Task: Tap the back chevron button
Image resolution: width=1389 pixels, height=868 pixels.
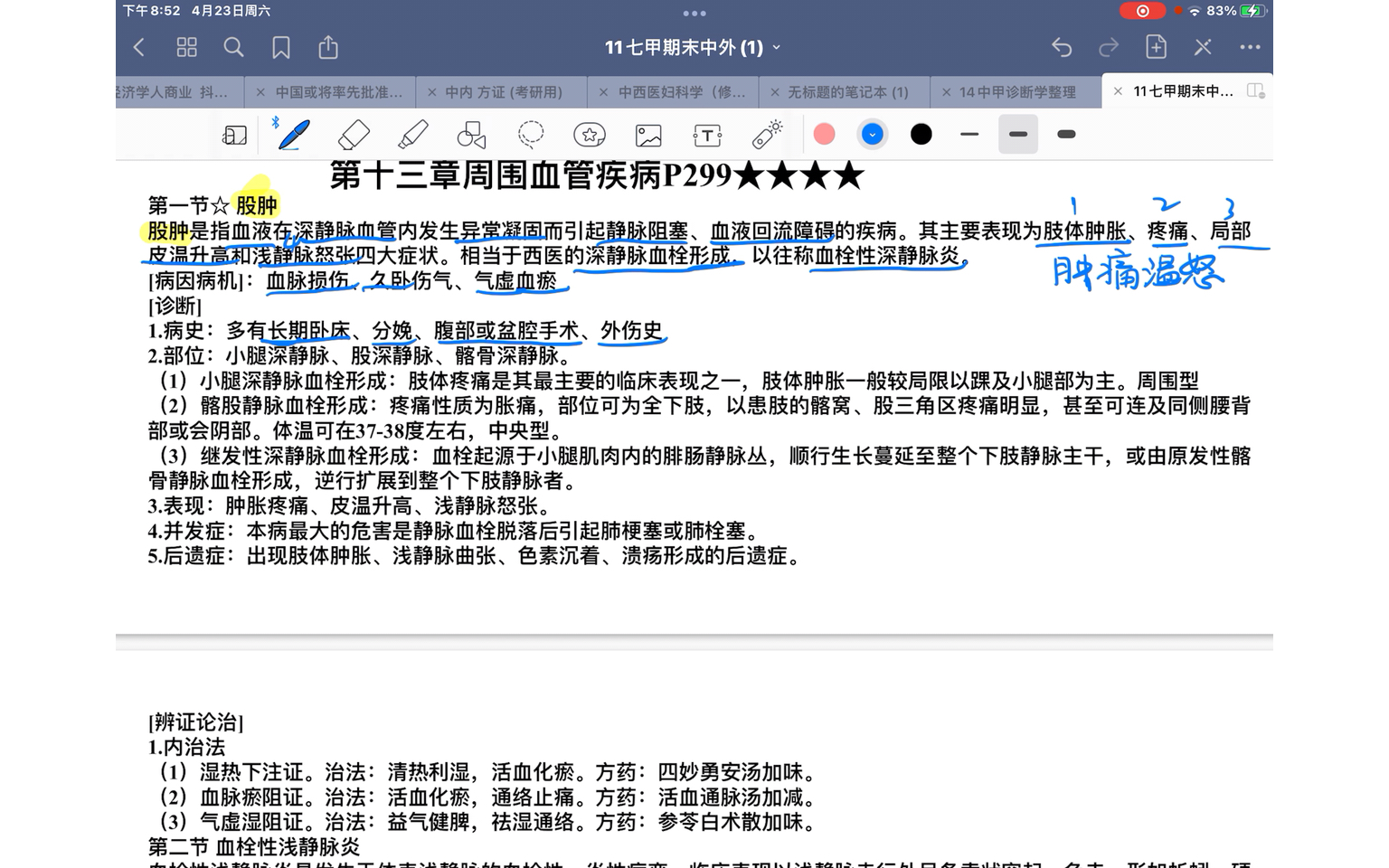Action: pyautogui.click(x=139, y=47)
